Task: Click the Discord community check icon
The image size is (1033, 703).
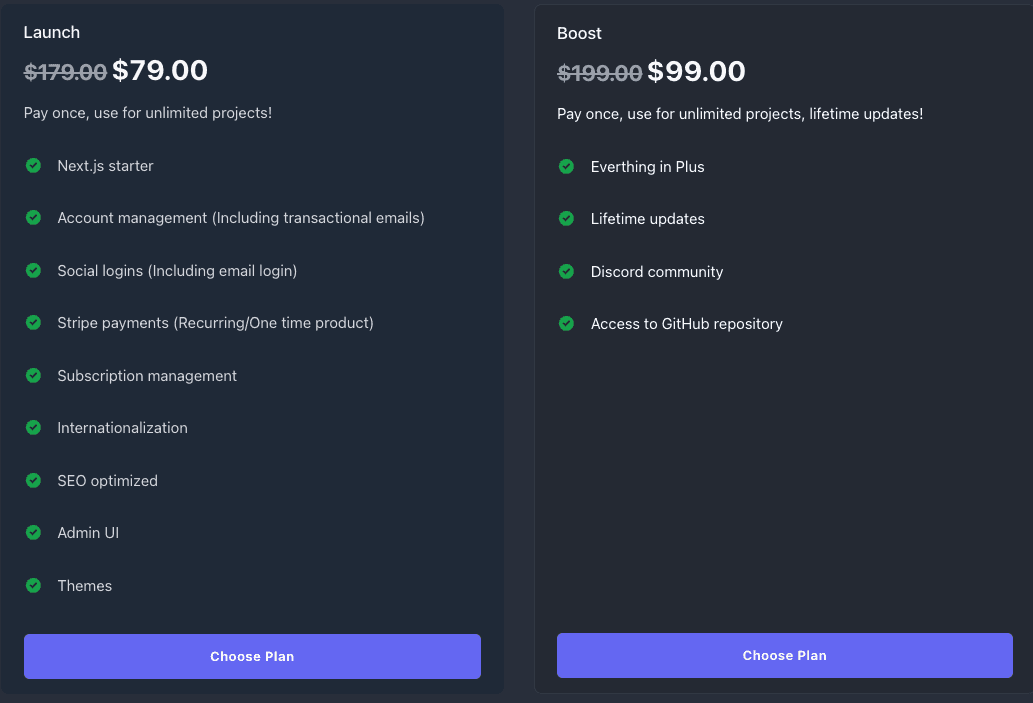Action: [x=566, y=271]
